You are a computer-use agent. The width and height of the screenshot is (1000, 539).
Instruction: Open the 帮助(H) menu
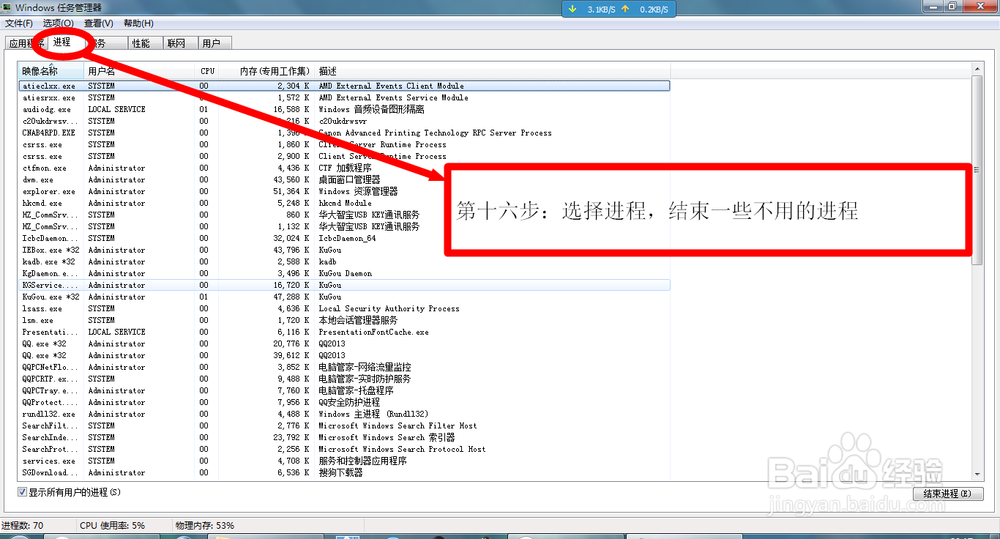click(138, 24)
